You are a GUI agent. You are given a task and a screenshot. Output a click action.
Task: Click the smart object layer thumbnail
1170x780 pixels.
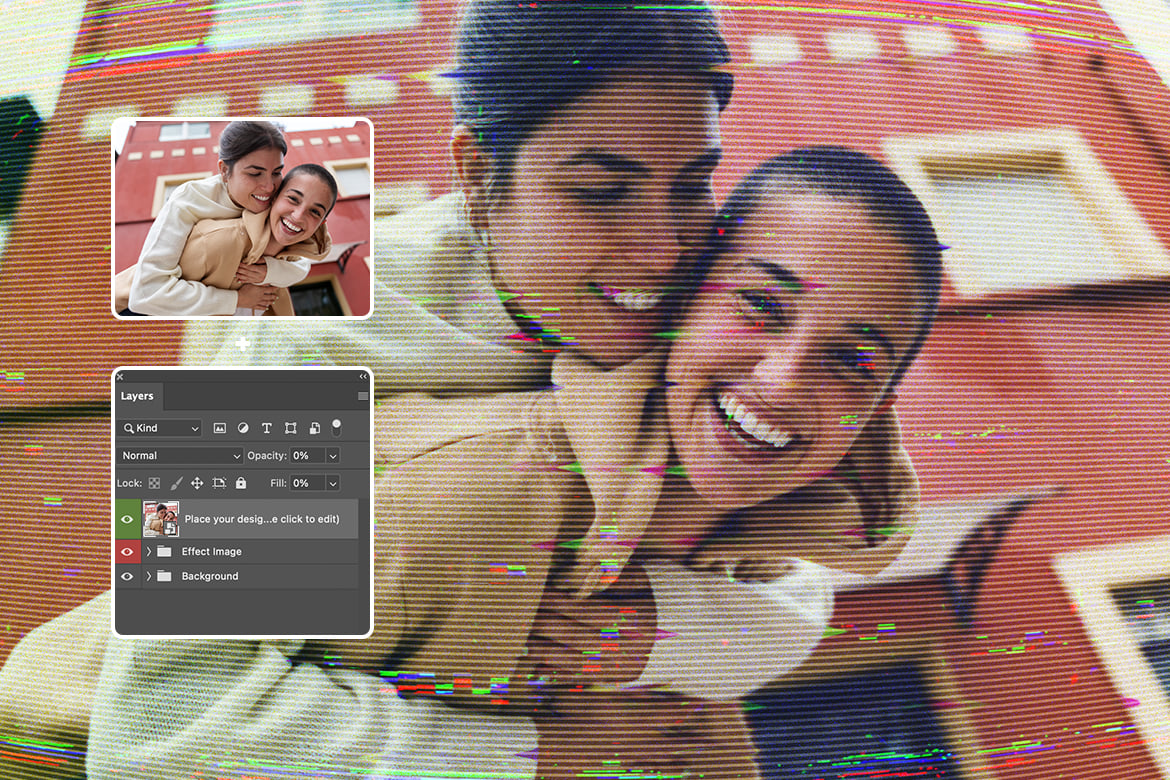(x=161, y=519)
